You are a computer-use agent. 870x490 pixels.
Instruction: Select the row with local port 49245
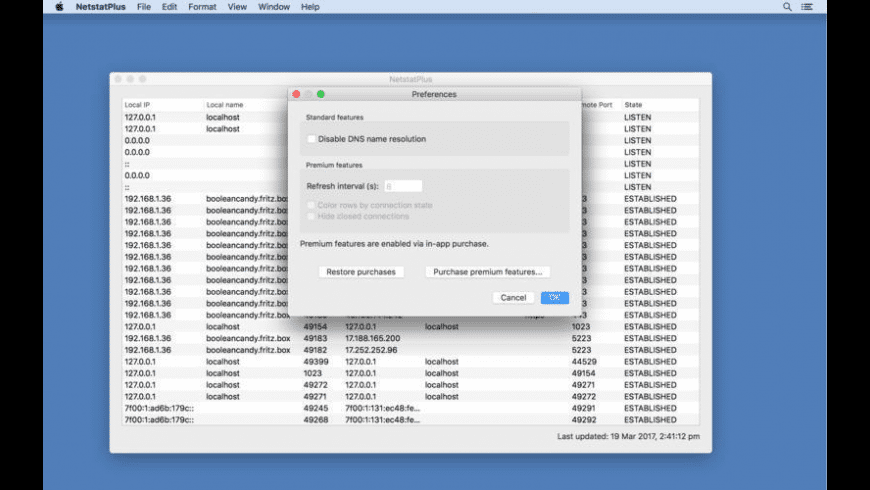pyautogui.click(x=411, y=408)
